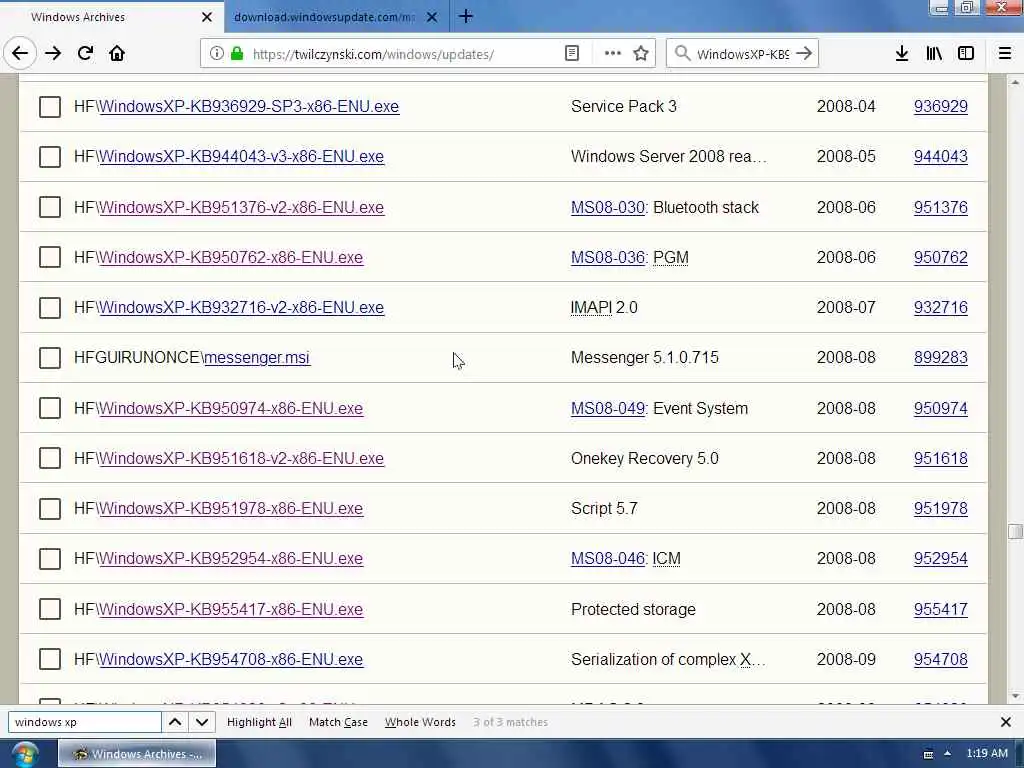Check the box for KB951376-v2 row

(50, 207)
